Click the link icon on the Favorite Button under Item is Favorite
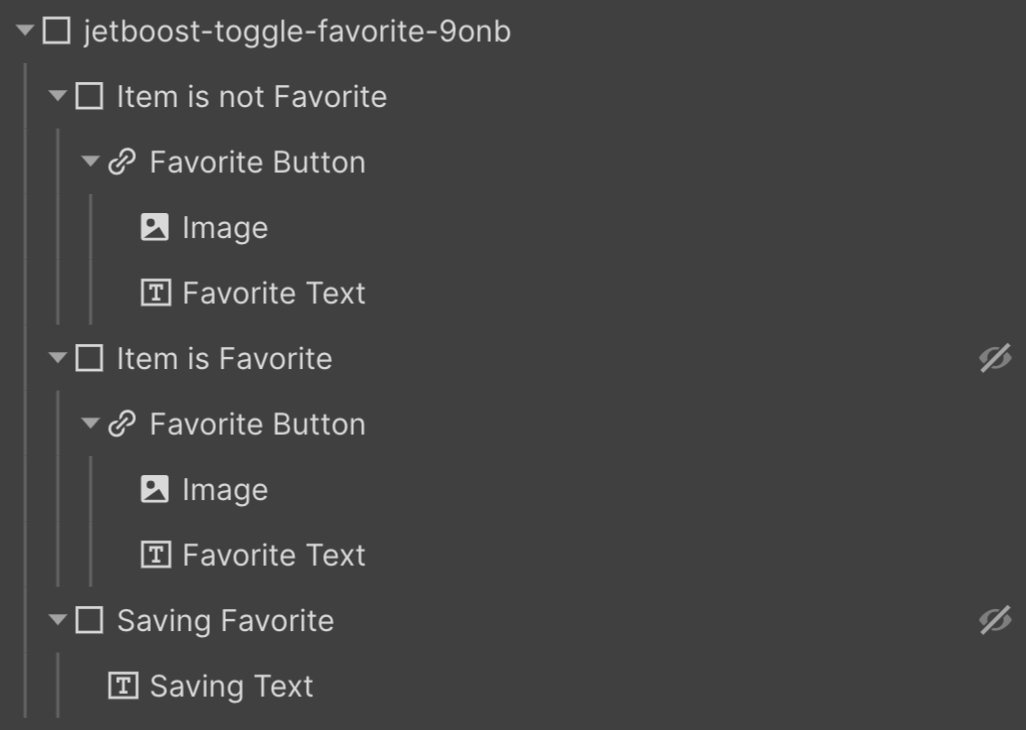Viewport: 1026px width, 730px height. point(122,423)
